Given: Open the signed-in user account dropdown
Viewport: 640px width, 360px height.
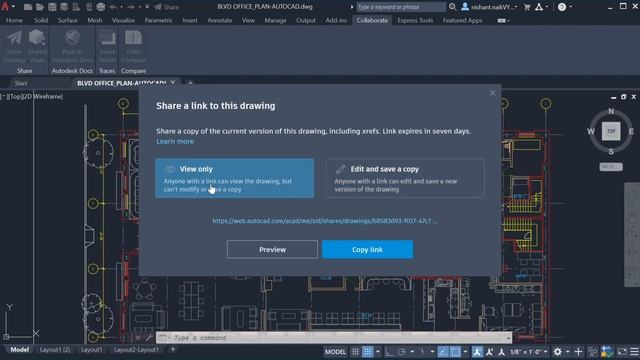Looking at the screenshot, I should [489, 7].
